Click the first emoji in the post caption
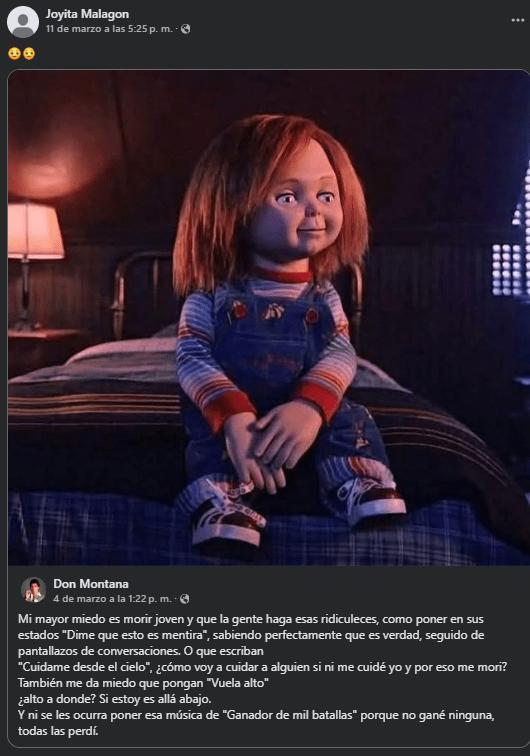This screenshot has width=530, height=756. tap(14, 53)
